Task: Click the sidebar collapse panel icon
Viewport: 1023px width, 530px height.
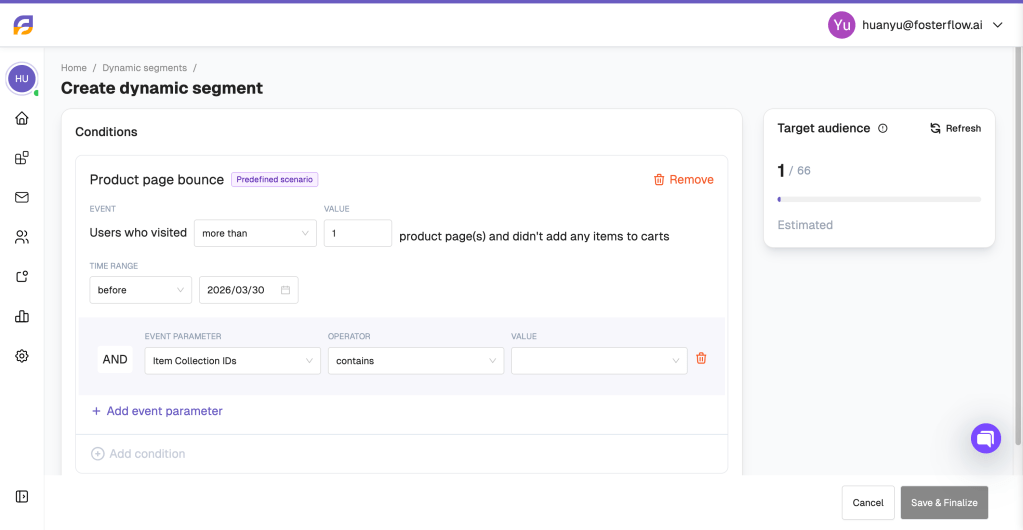Action: pyautogui.click(x=22, y=496)
